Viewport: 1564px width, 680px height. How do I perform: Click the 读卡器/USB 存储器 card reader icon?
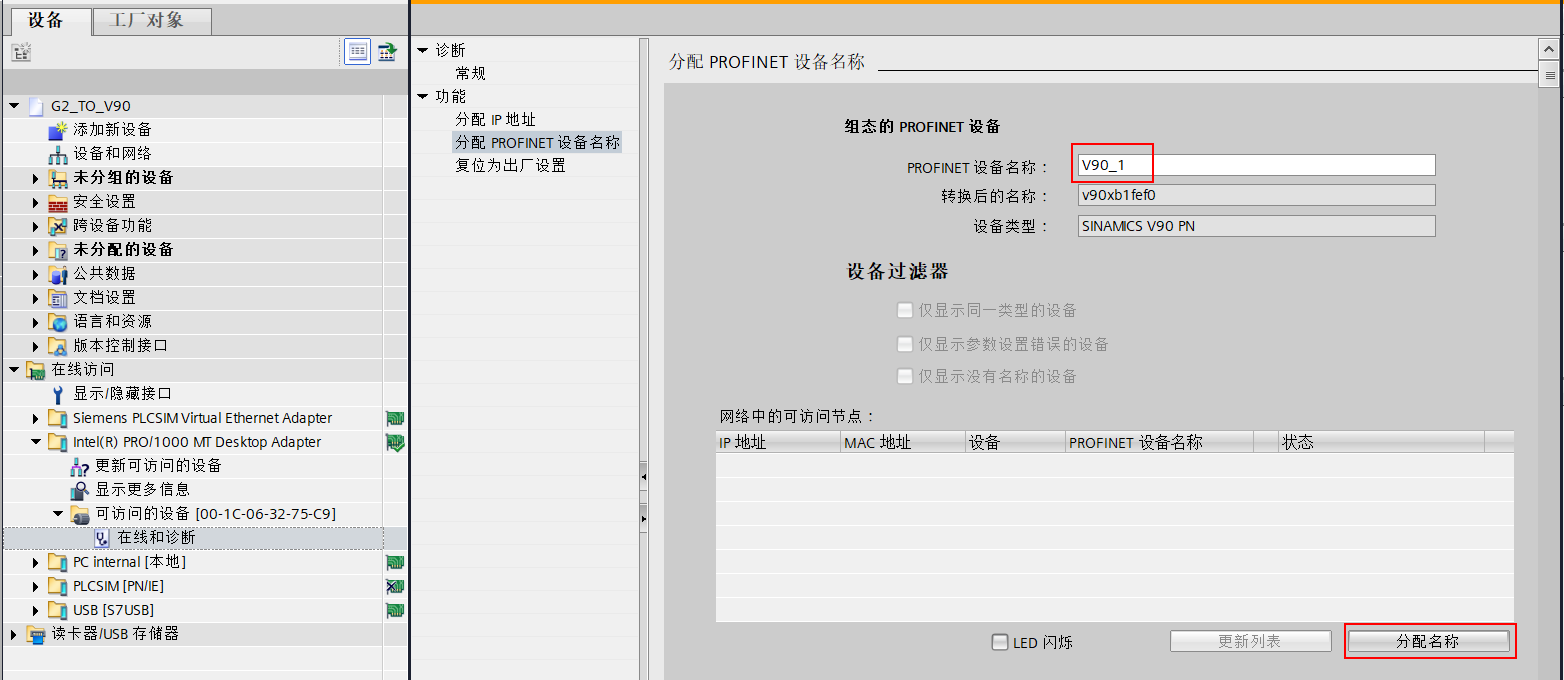tap(36, 633)
